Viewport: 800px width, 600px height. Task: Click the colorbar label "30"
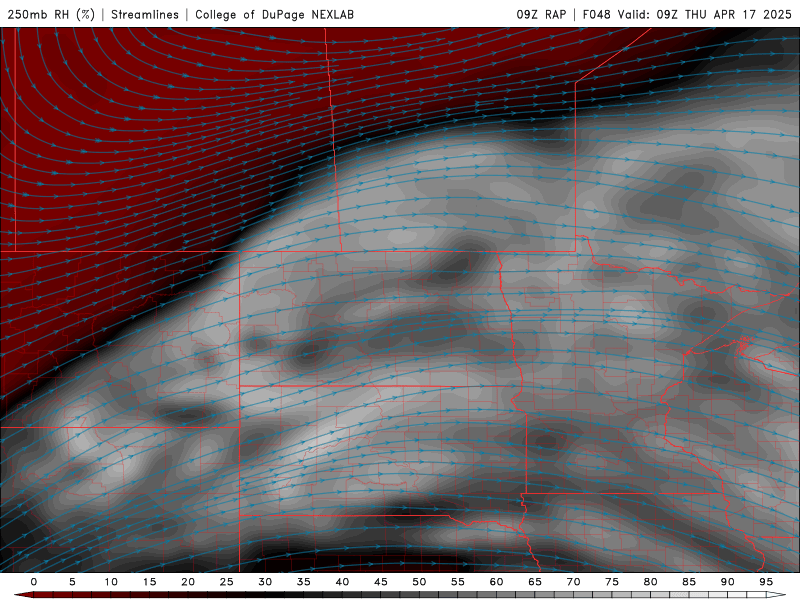(x=265, y=582)
